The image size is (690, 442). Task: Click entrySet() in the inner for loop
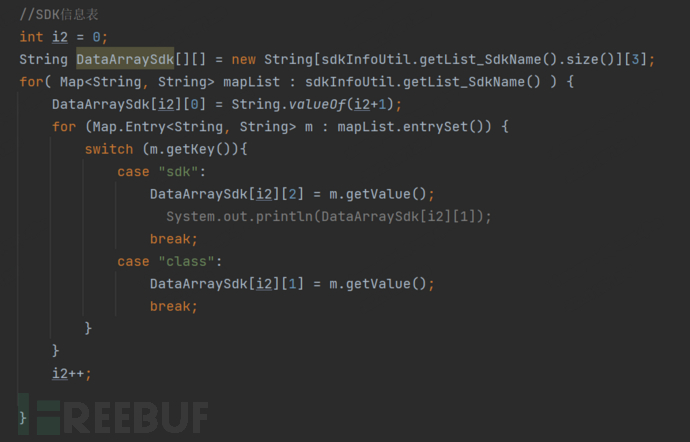pos(443,127)
